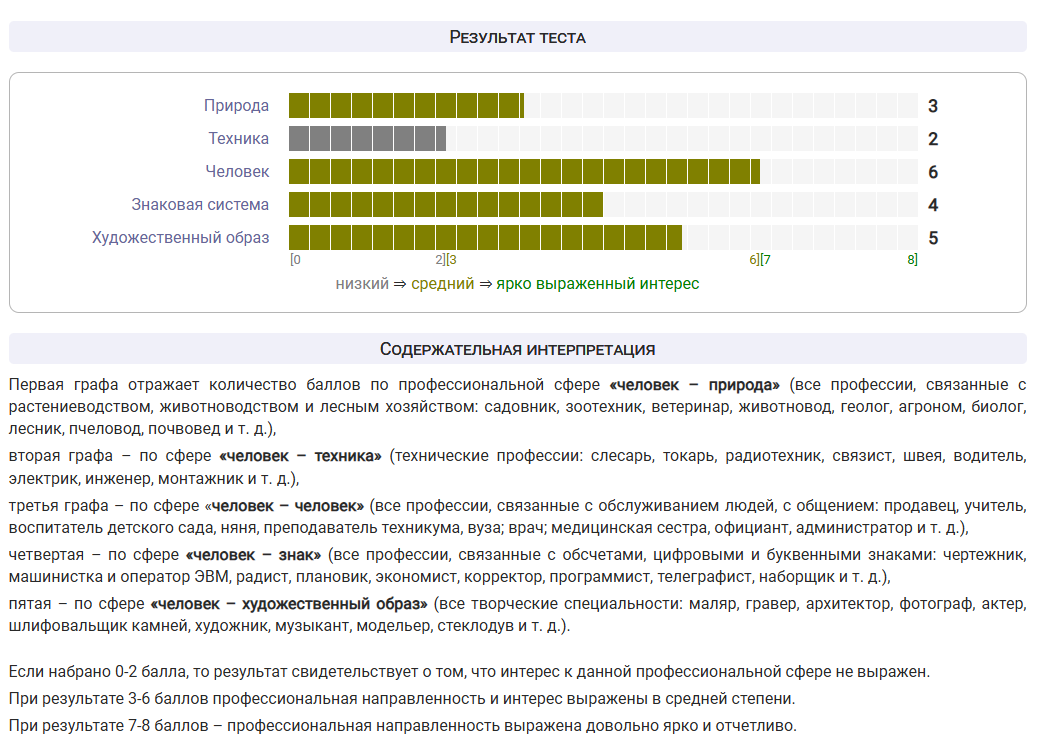The width and height of the screenshot is (1060, 751).
Task: Click the gray Техника result bar
Action: [x=367, y=138]
